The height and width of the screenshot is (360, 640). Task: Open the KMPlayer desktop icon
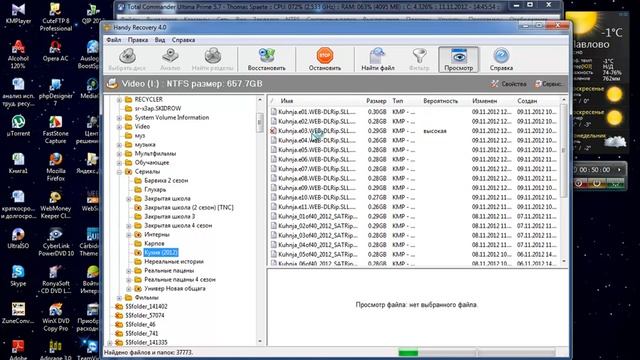pos(18,14)
